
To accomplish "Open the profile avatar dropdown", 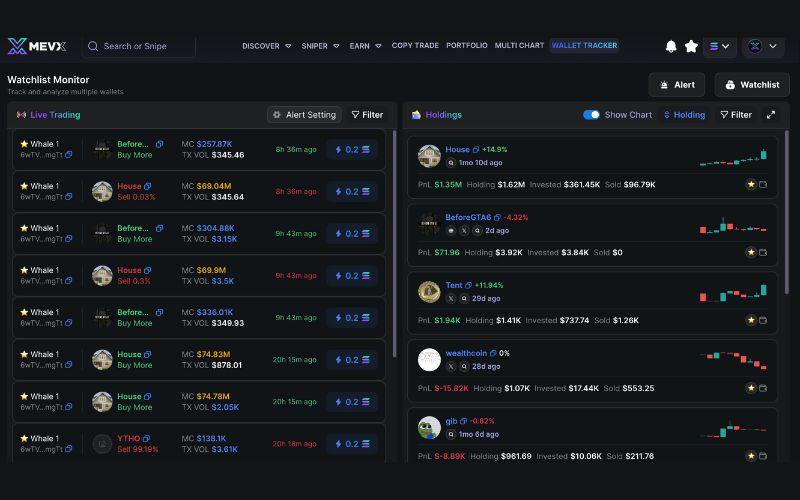I will tap(763, 46).
